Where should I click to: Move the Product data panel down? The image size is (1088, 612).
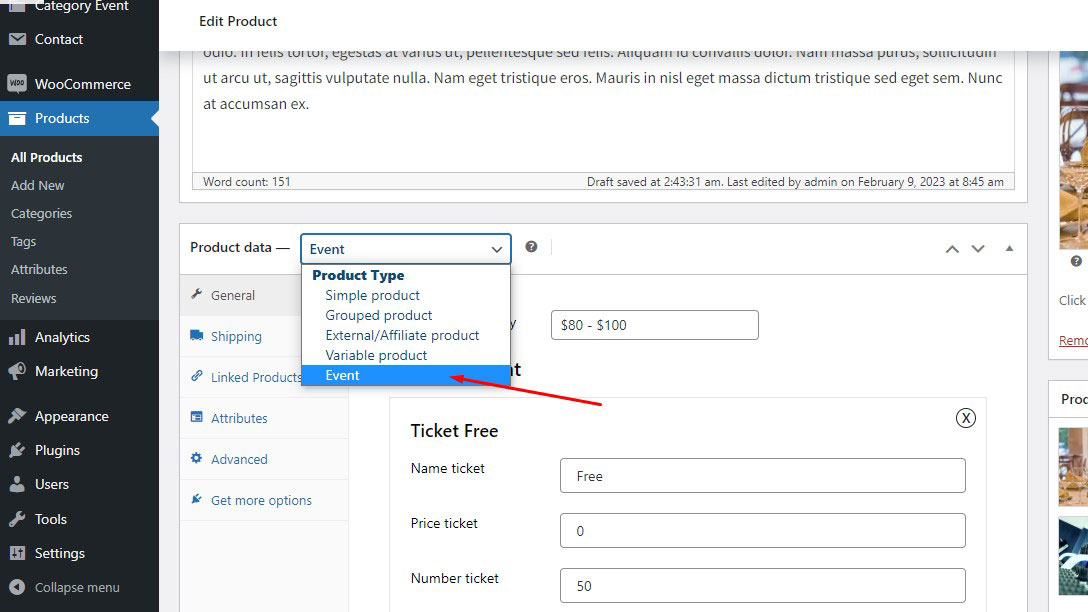978,249
